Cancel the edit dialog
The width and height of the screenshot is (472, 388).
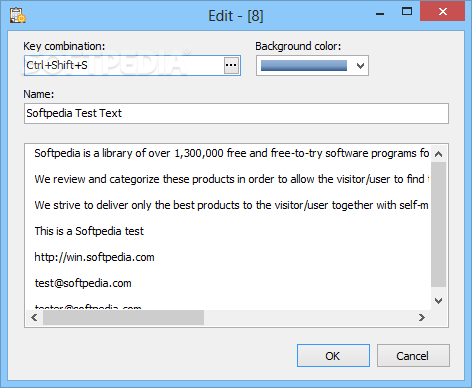(x=413, y=356)
